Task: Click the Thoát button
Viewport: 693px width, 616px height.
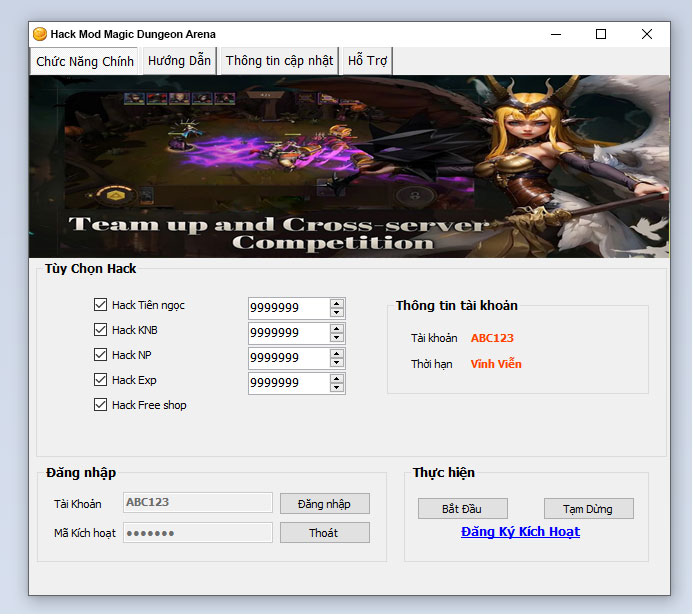Action: click(x=325, y=533)
